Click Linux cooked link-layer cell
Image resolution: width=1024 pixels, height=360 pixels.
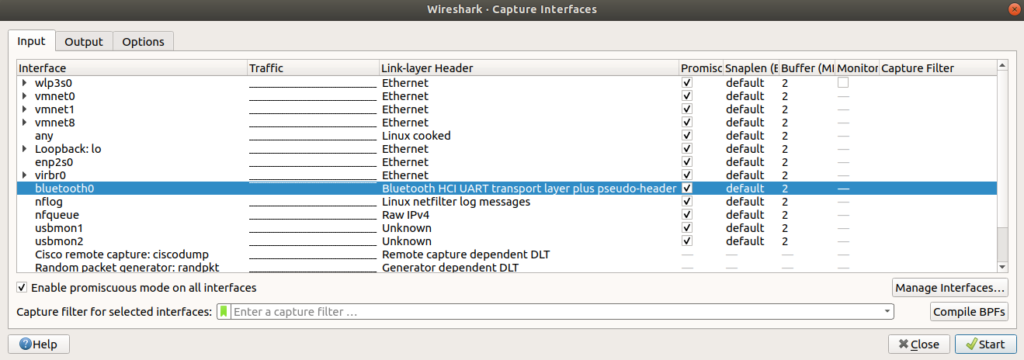(416, 136)
